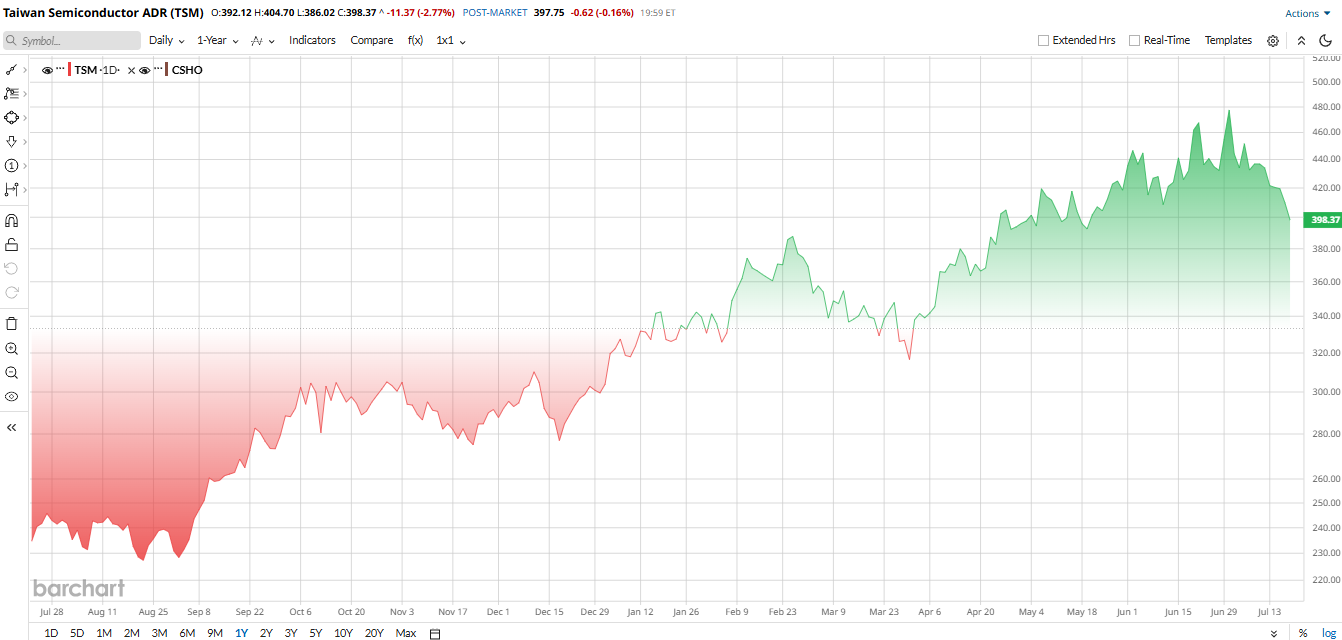Select the 6M time range

[187, 633]
